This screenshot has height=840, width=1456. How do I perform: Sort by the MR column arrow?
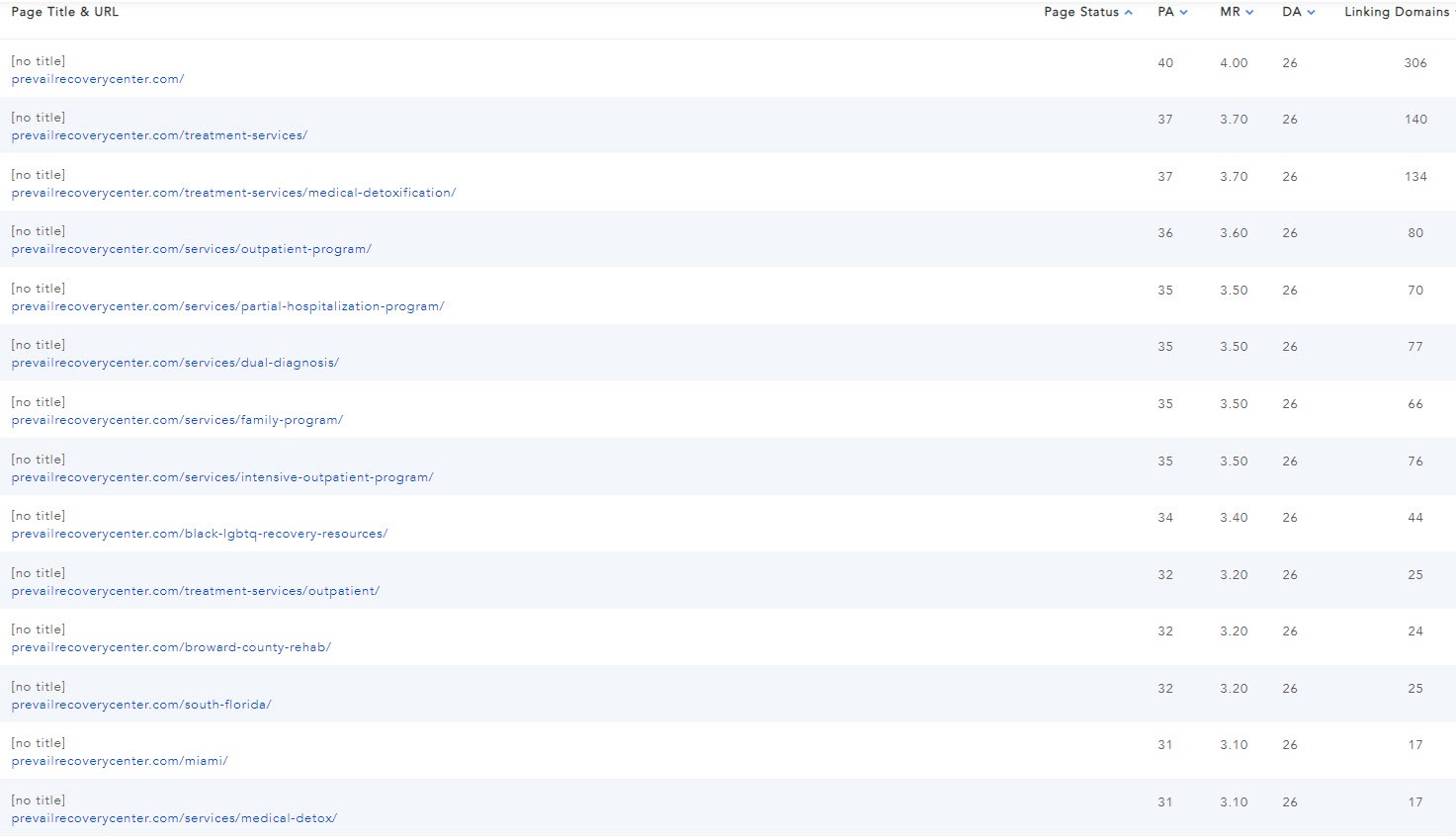(x=1249, y=13)
